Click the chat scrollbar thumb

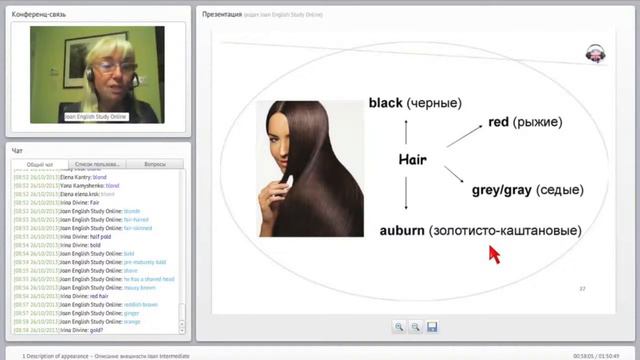point(182,311)
